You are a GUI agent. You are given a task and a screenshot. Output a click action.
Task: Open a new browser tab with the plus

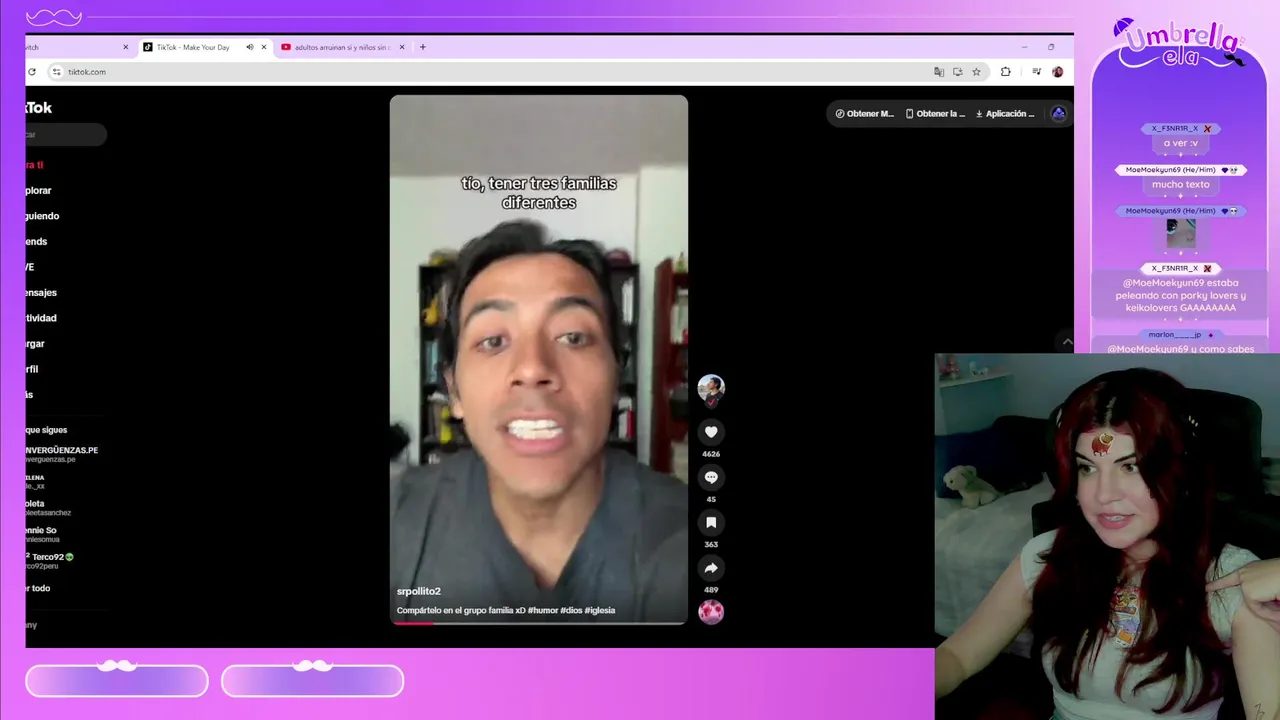(422, 47)
